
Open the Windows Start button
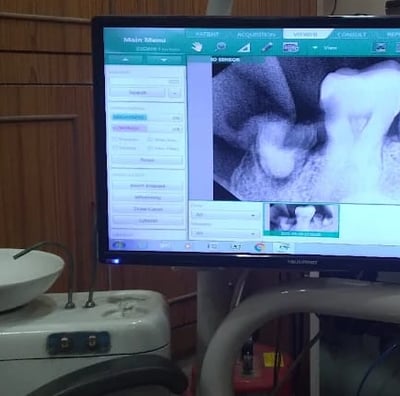(119, 246)
